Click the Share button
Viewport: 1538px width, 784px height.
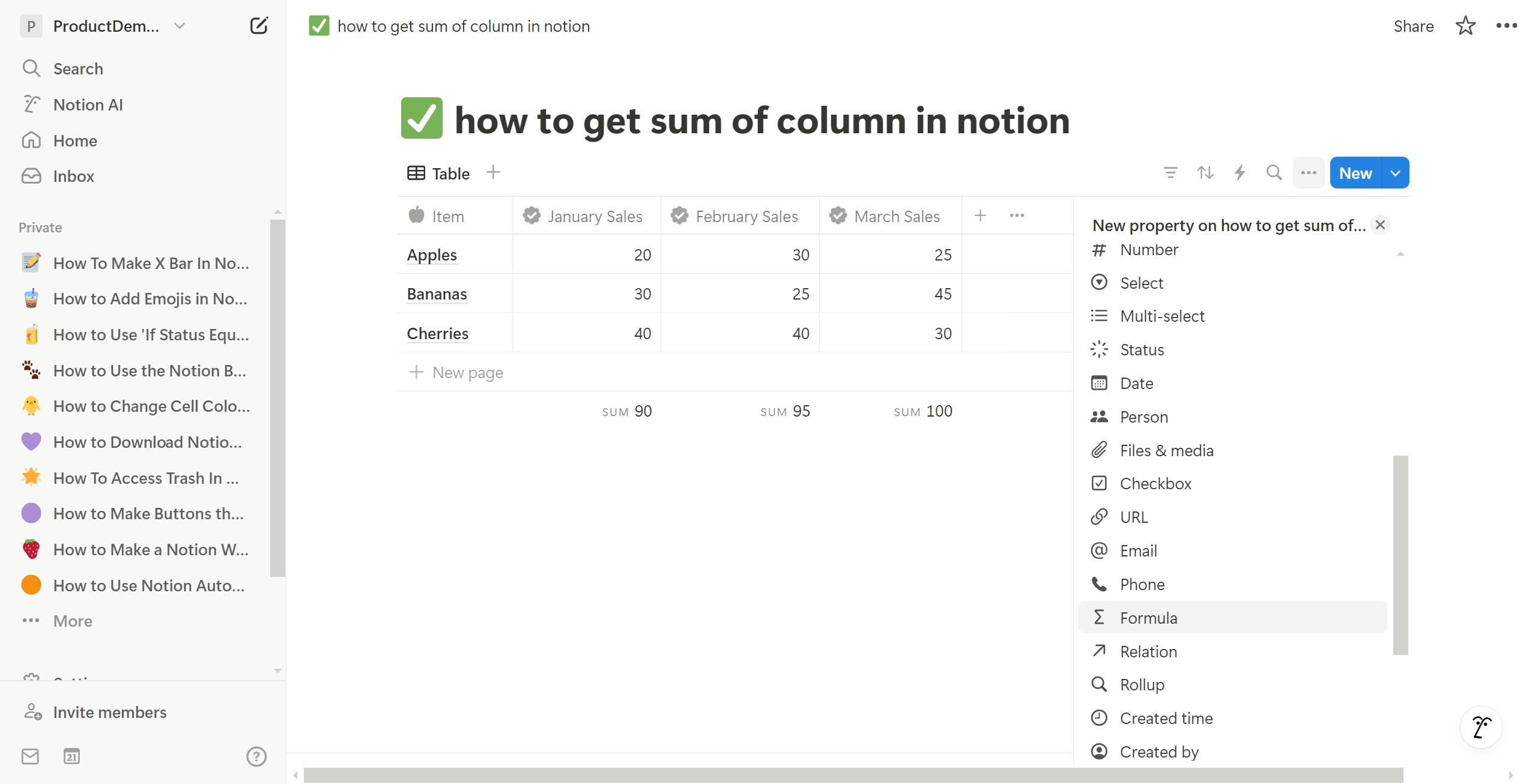pos(1413,26)
